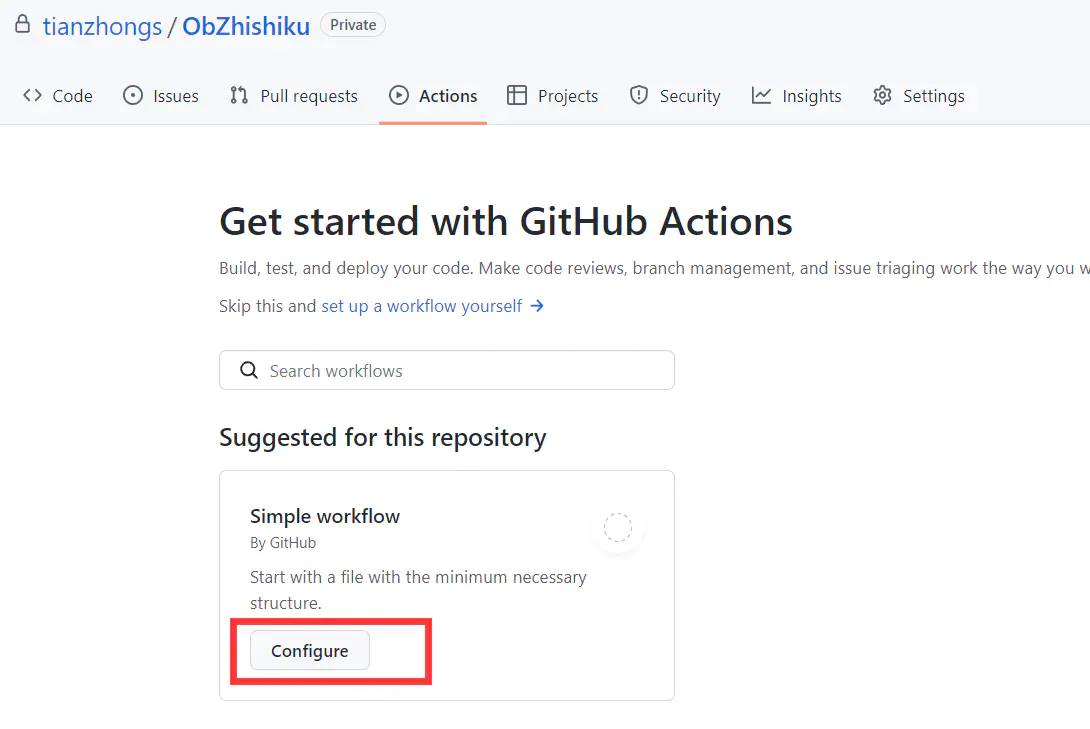Open the Issues tab
1090x729 pixels.
tap(175, 96)
